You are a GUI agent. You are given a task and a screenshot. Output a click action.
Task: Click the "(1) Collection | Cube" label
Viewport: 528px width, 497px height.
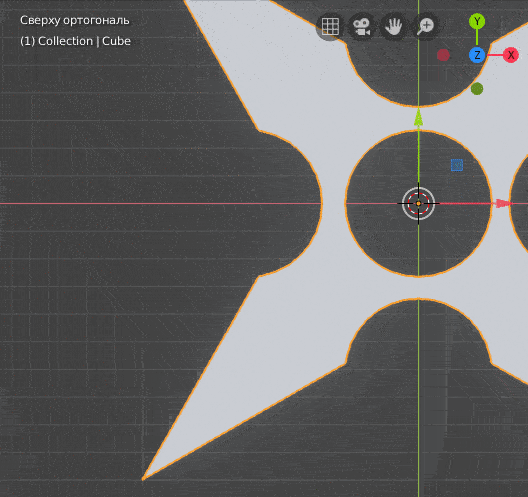click(x=75, y=41)
